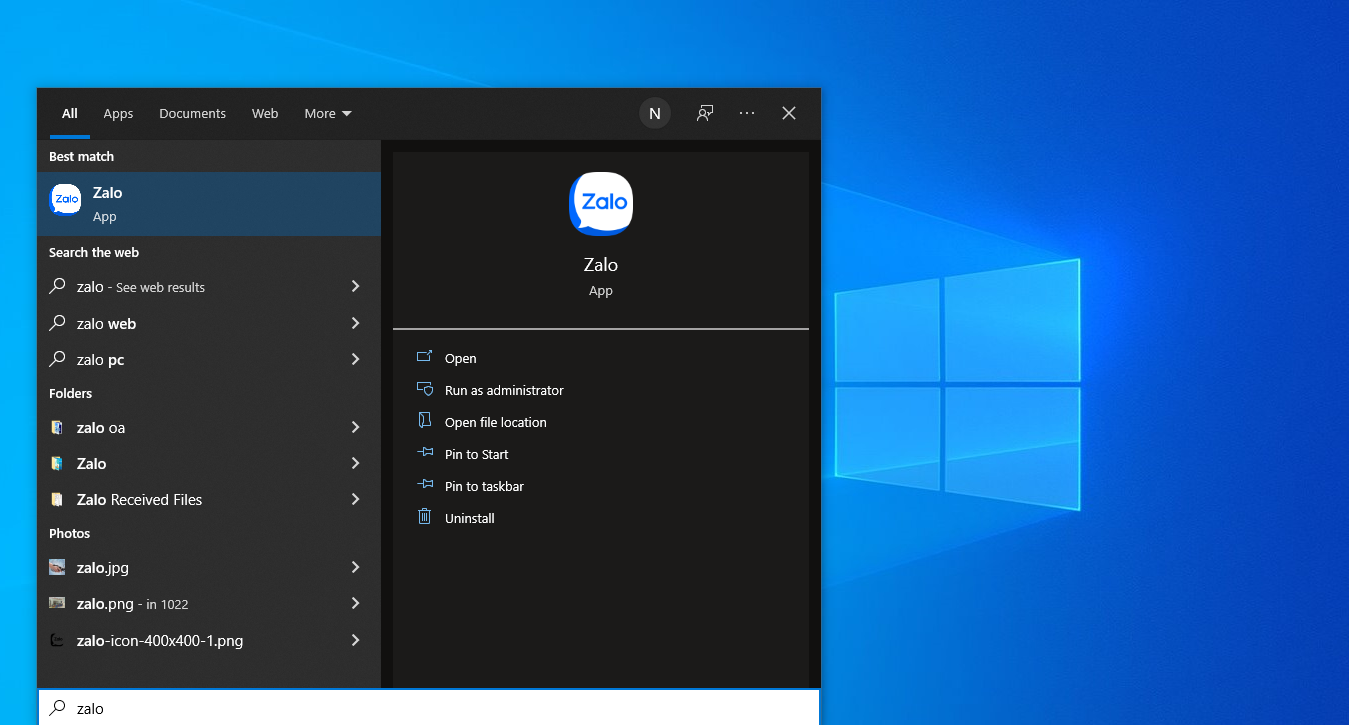Expand arrow for zalo-icon-400x400-1.png
1349x725 pixels.
click(x=355, y=640)
